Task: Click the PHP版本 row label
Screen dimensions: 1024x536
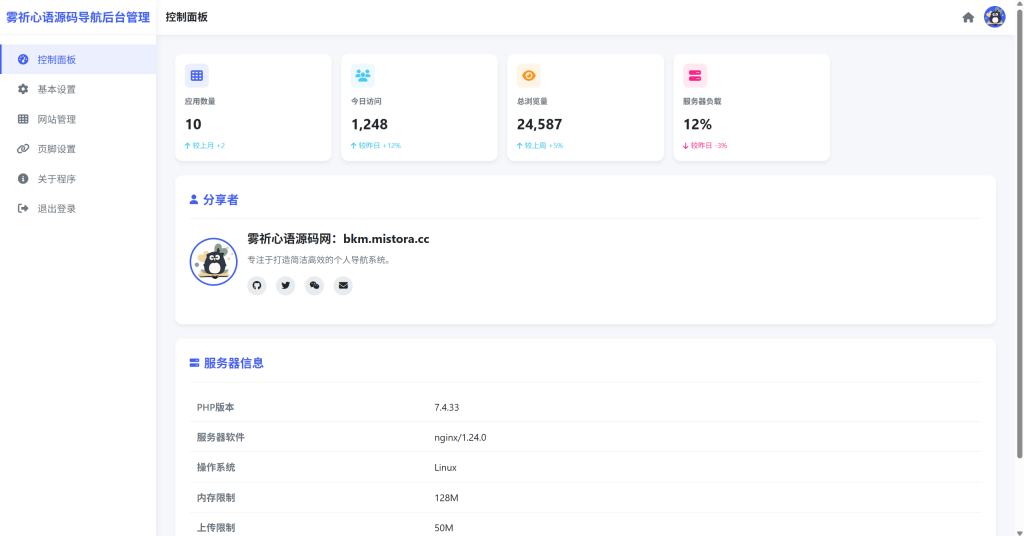Action: click(x=216, y=407)
